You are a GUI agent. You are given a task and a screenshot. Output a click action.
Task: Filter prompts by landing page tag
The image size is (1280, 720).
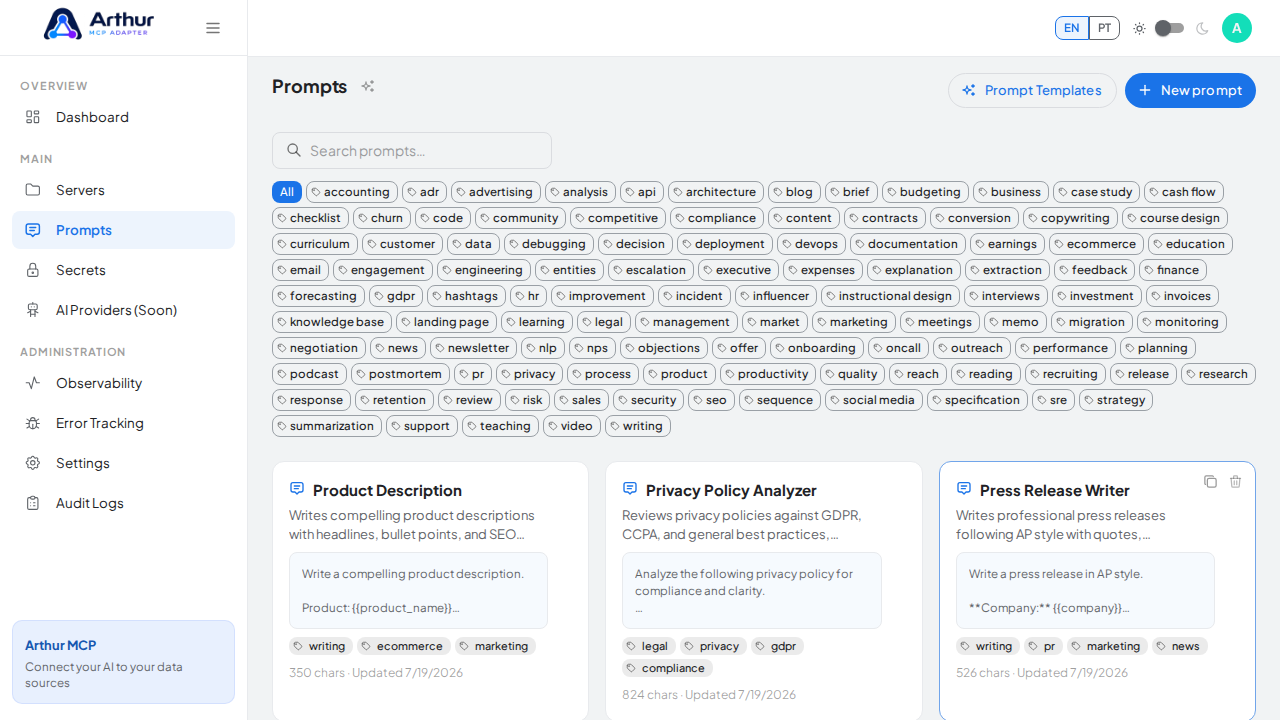(x=446, y=322)
